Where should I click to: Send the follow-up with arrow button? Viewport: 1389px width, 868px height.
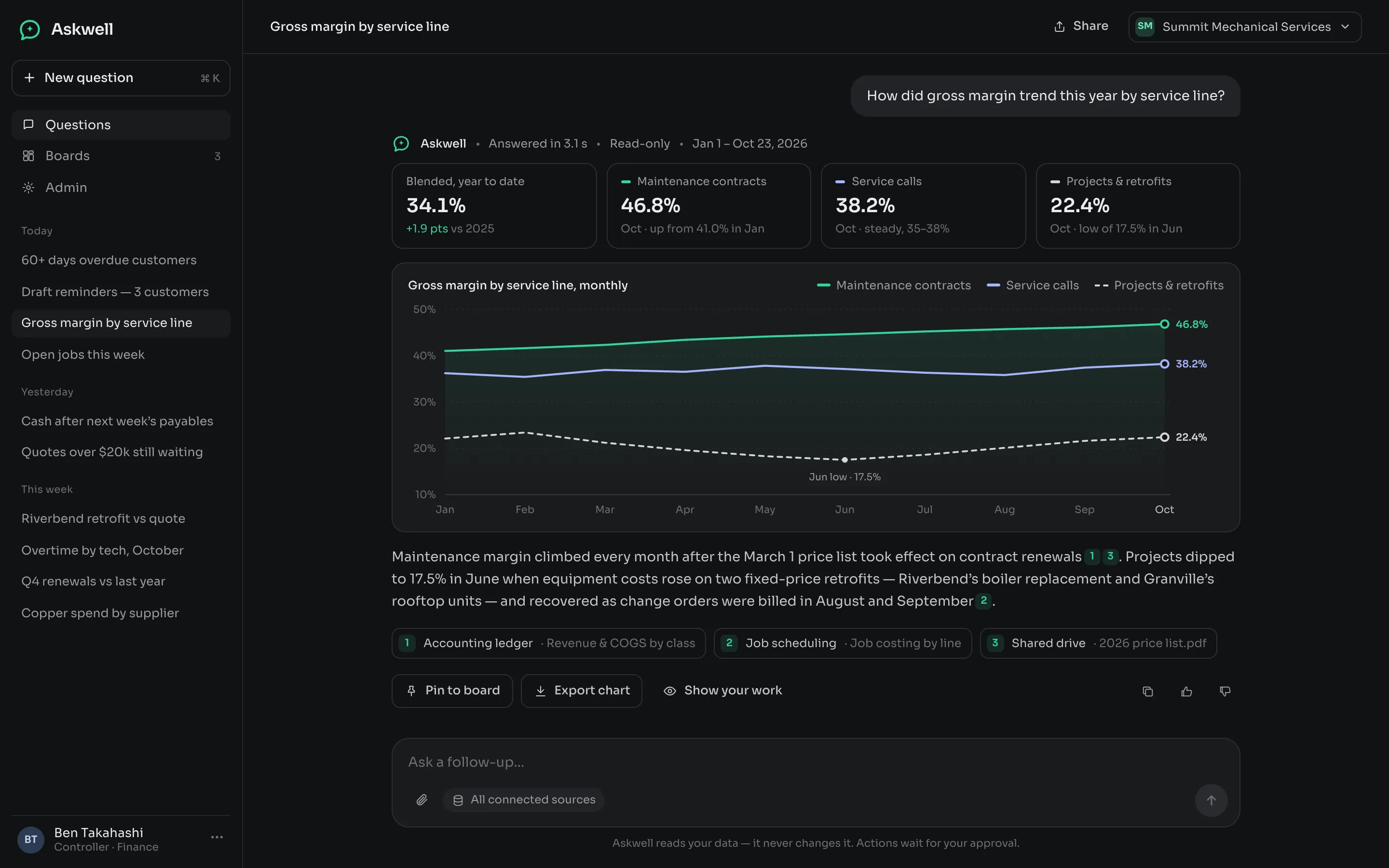pyautogui.click(x=1211, y=800)
